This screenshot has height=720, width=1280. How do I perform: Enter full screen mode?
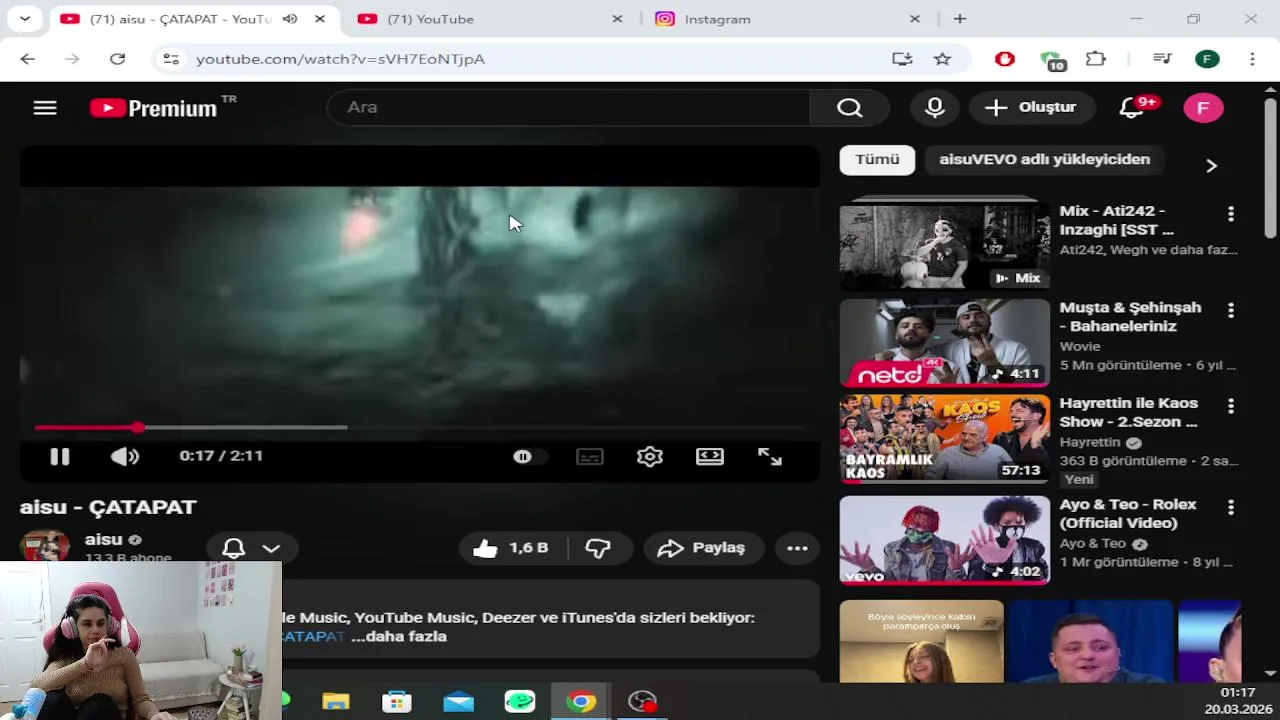pyautogui.click(x=770, y=457)
